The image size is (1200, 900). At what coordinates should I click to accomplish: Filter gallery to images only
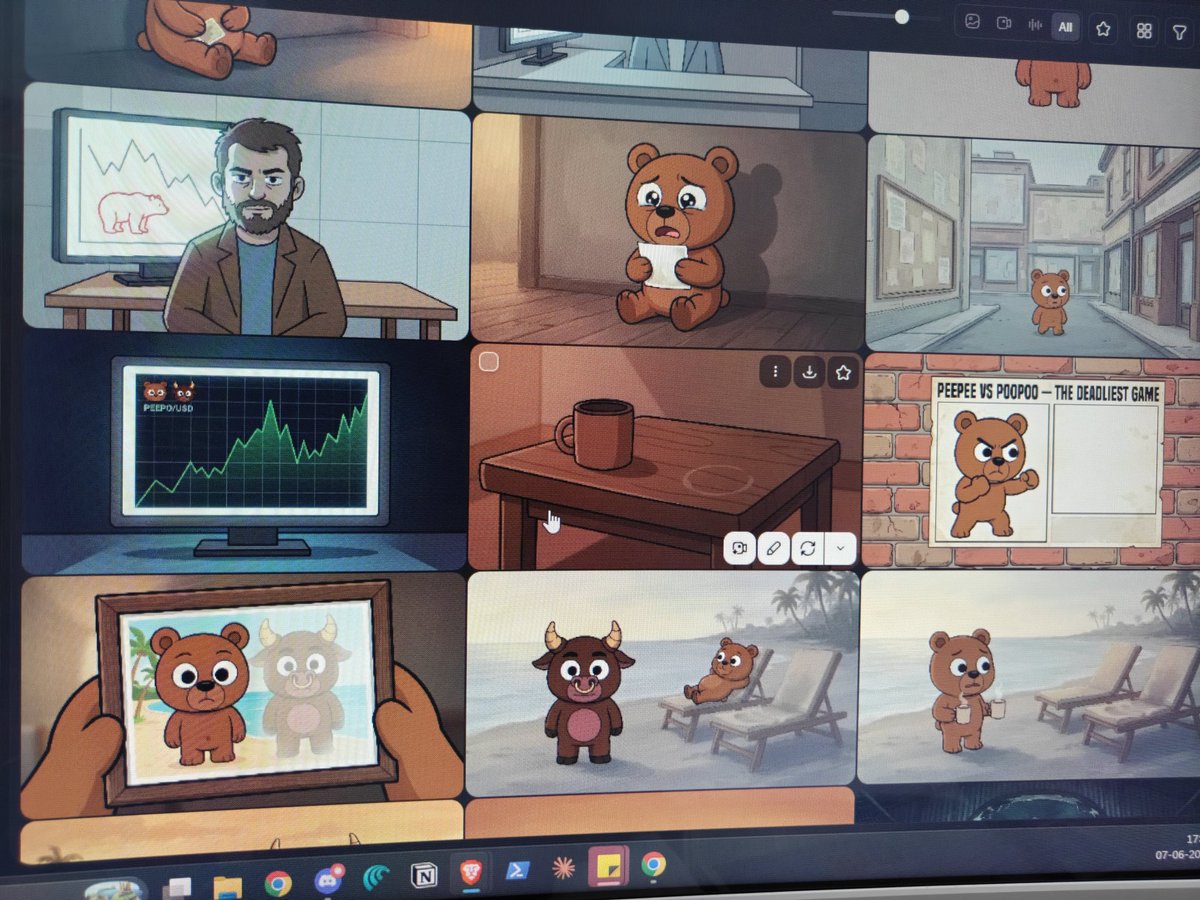(x=972, y=23)
